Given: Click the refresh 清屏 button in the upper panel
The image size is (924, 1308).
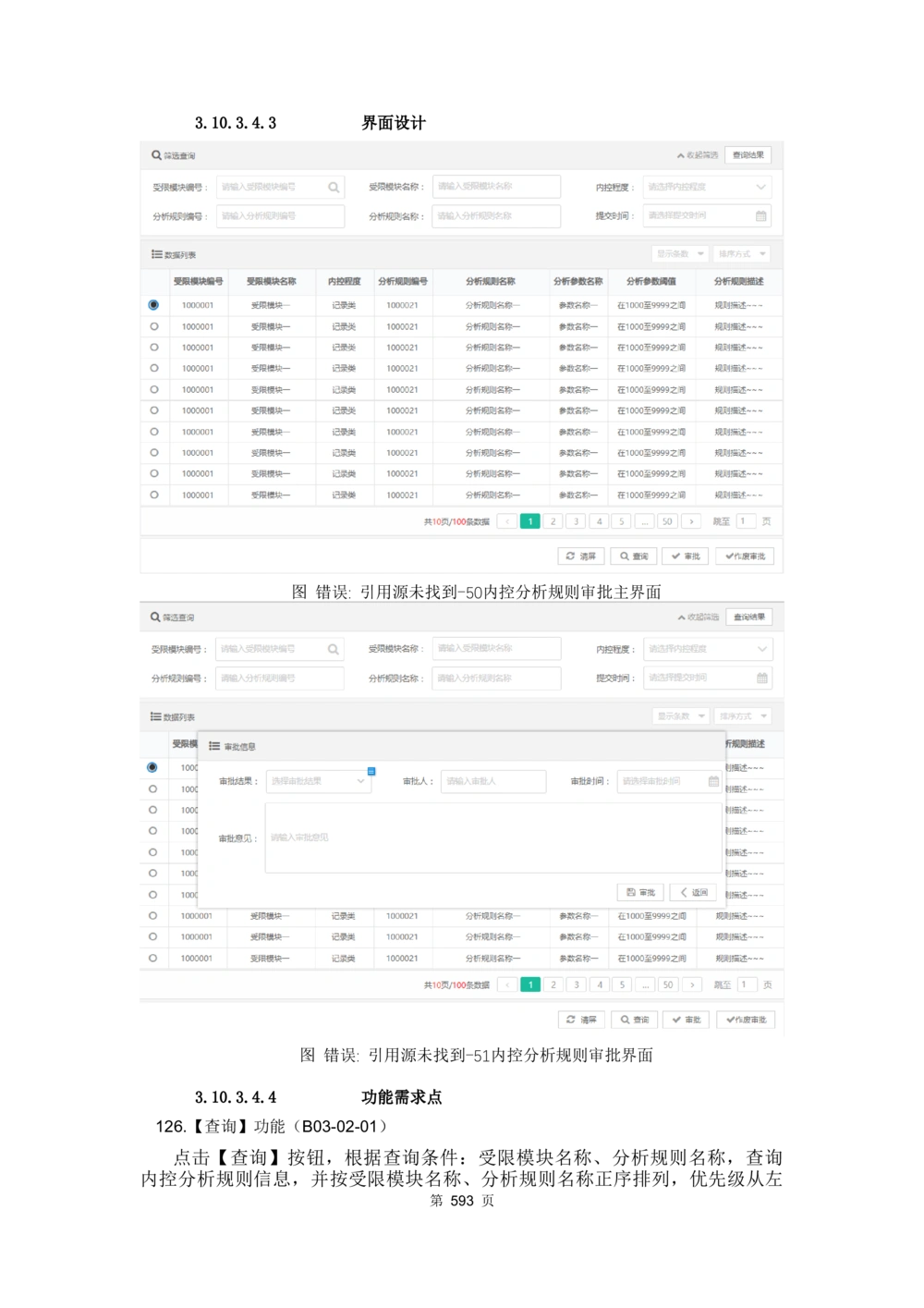Looking at the screenshot, I should (581, 556).
